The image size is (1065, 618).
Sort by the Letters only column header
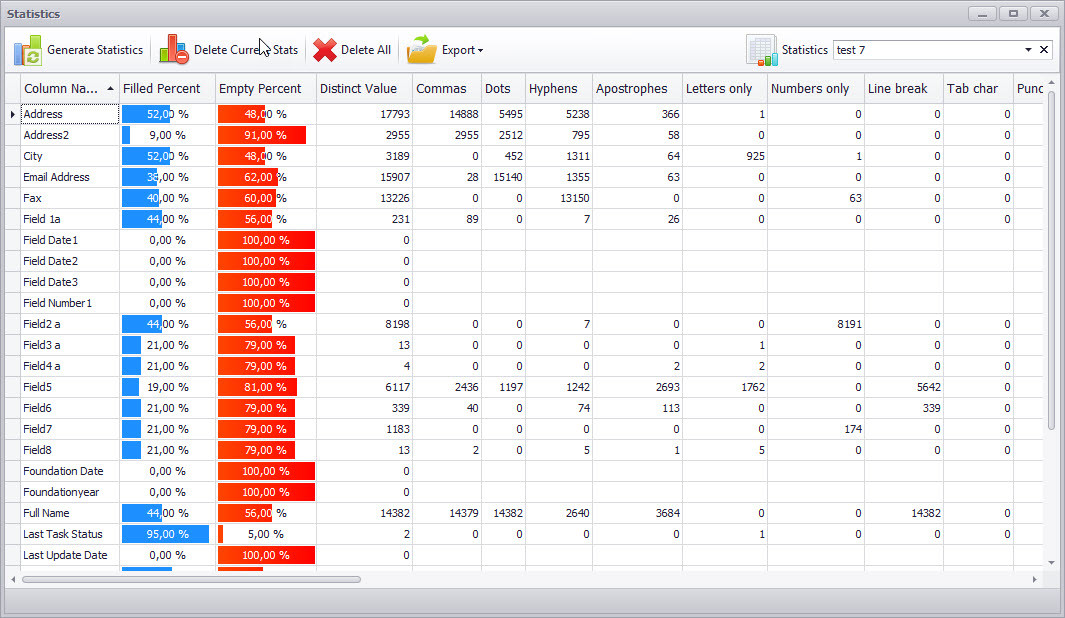(725, 88)
